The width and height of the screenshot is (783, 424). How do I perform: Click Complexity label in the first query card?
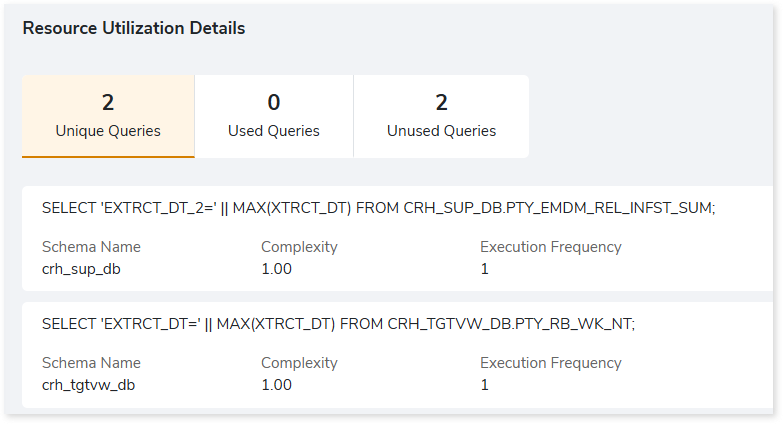299,247
